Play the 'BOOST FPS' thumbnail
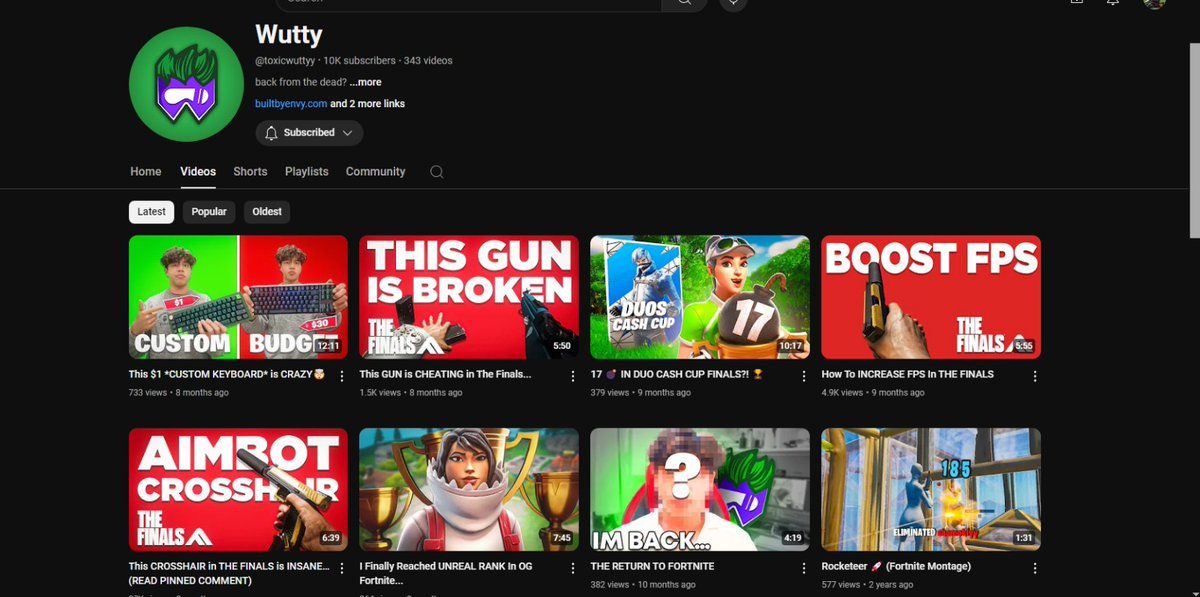The width and height of the screenshot is (1200, 597). point(931,297)
